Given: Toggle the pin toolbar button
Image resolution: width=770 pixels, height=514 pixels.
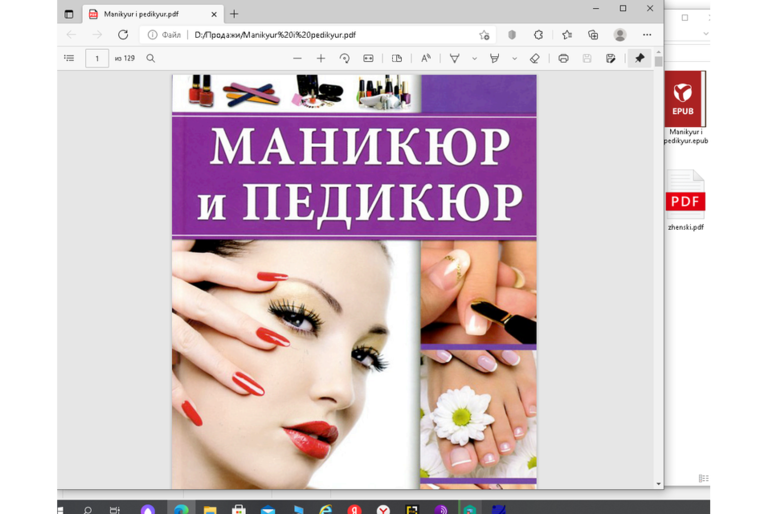Looking at the screenshot, I should click(x=639, y=58).
